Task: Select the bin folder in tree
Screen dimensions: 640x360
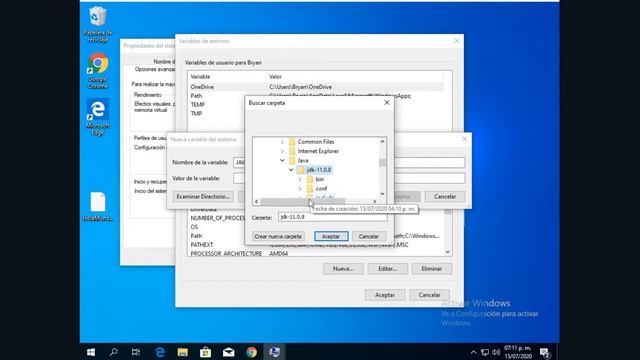Action: [x=320, y=179]
